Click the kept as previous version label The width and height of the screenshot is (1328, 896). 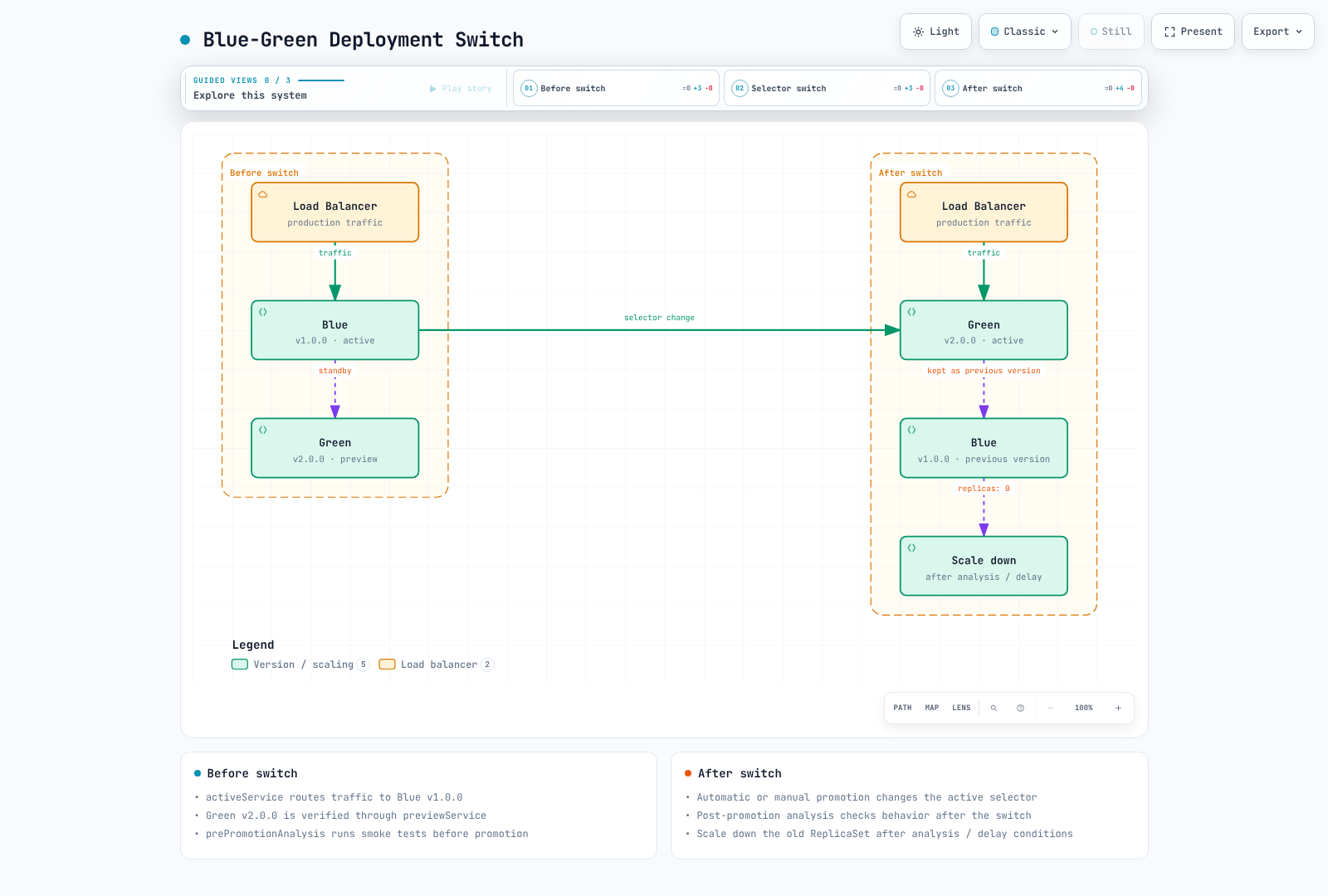coord(984,371)
